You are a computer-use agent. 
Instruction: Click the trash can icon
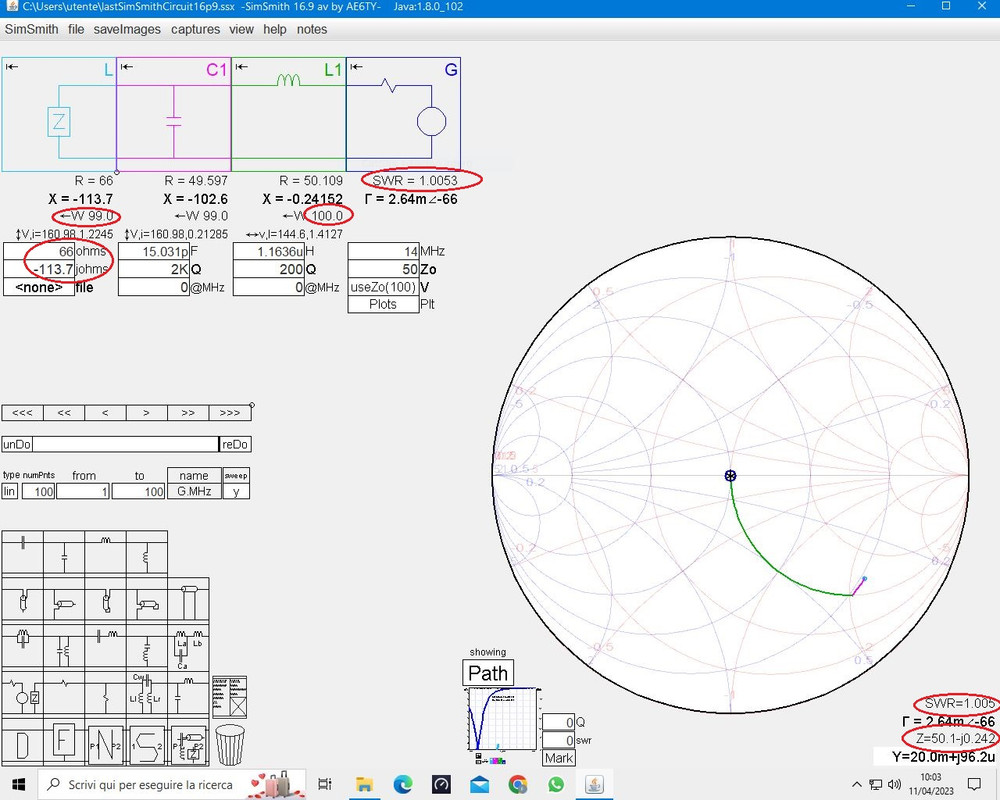(x=230, y=744)
